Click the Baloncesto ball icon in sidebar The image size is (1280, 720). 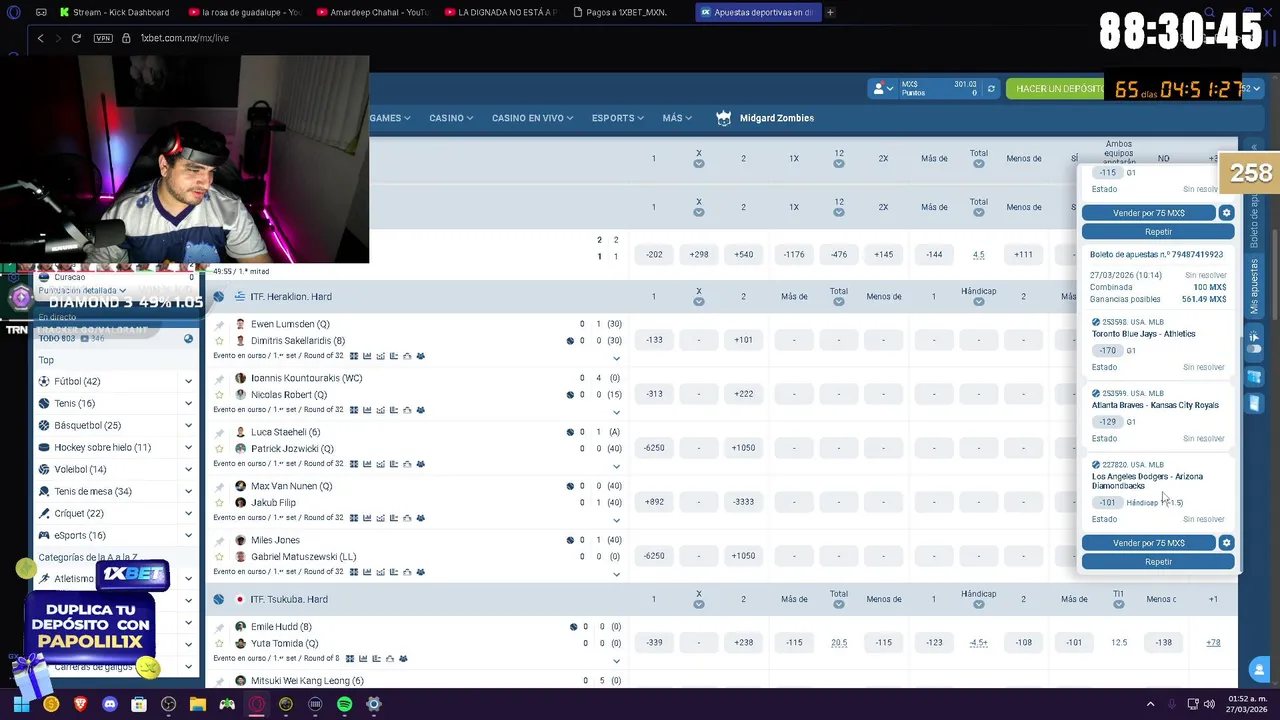[x=44, y=425]
